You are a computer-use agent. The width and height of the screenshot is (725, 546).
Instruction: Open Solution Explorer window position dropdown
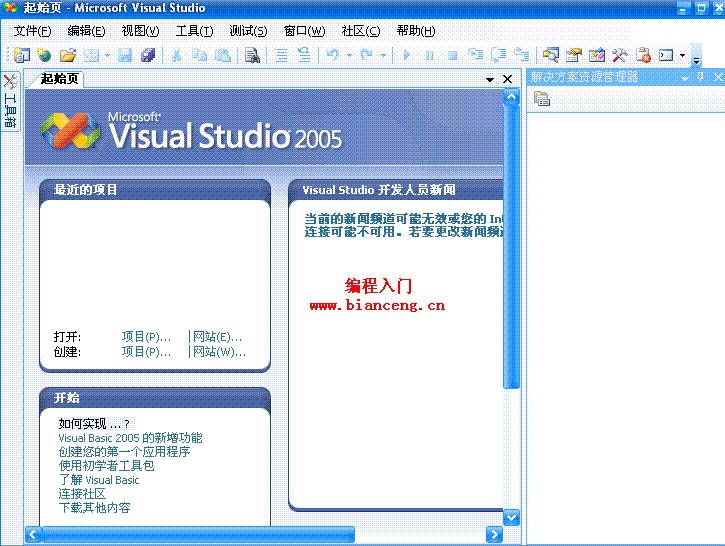tap(685, 78)
